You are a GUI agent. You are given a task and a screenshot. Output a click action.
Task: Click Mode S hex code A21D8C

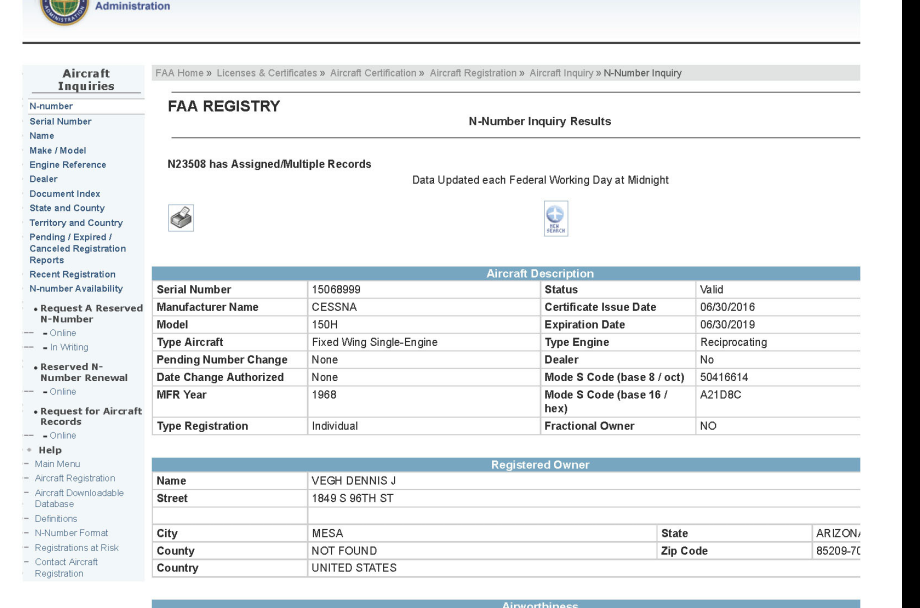[721, 395]
